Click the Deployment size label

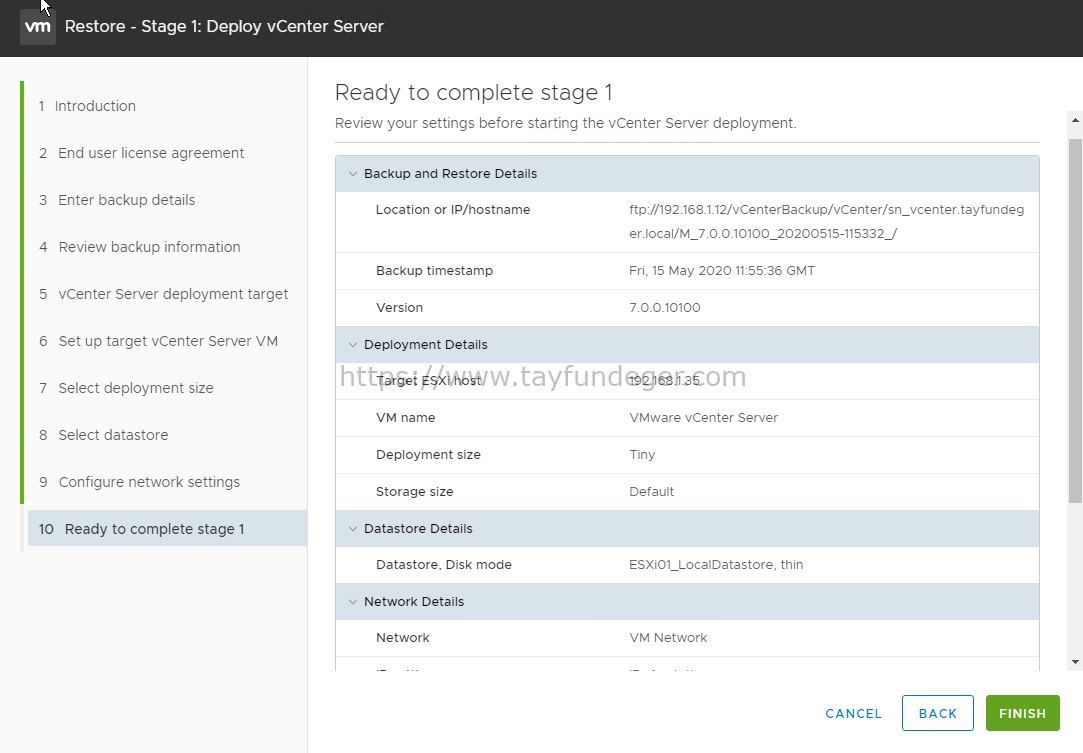(428, 455)
